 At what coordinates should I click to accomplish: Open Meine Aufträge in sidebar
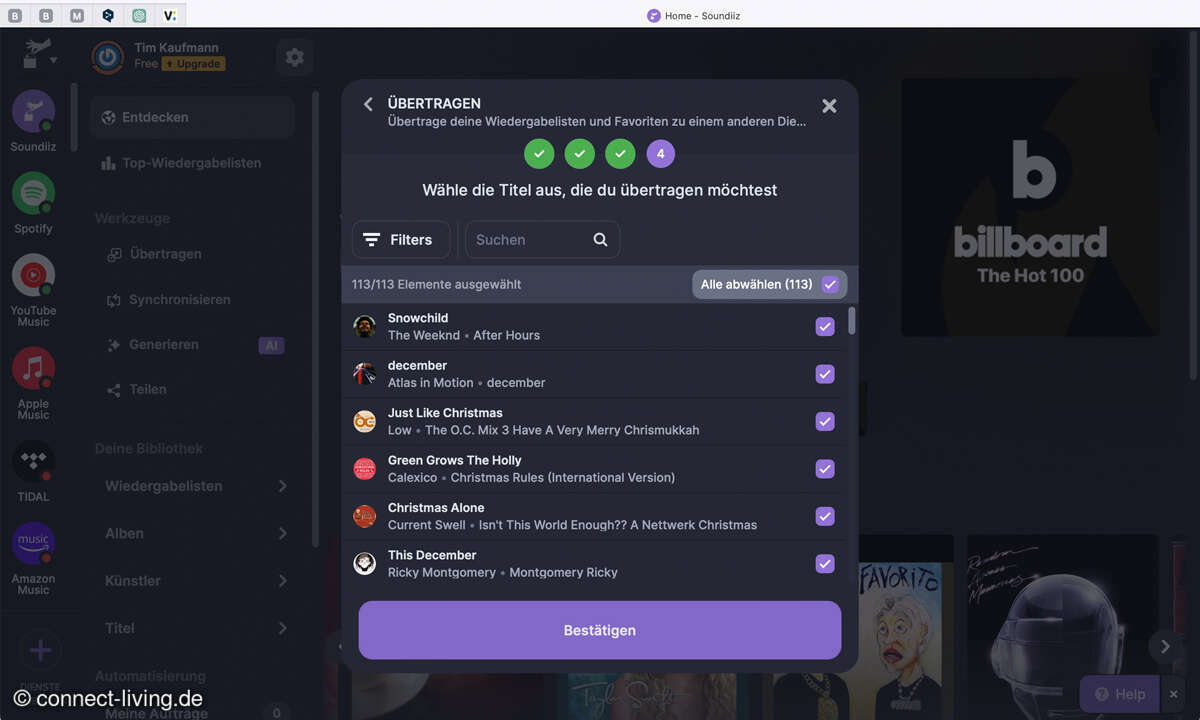pos(155,712)
